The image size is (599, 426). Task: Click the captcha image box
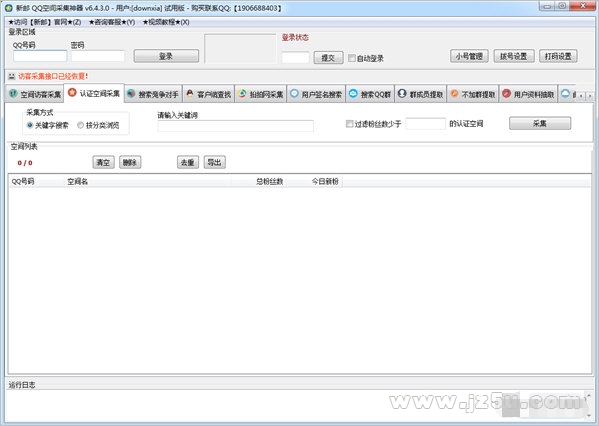[x=240, y=49]
